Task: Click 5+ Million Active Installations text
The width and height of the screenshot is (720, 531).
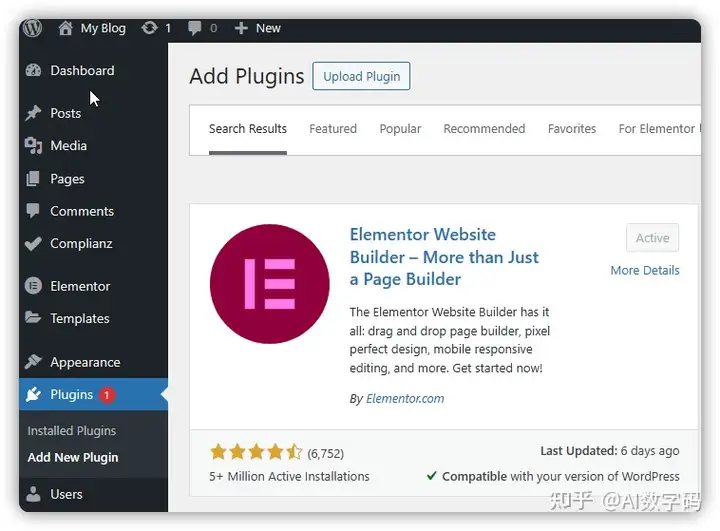Action: click(289, 476)
